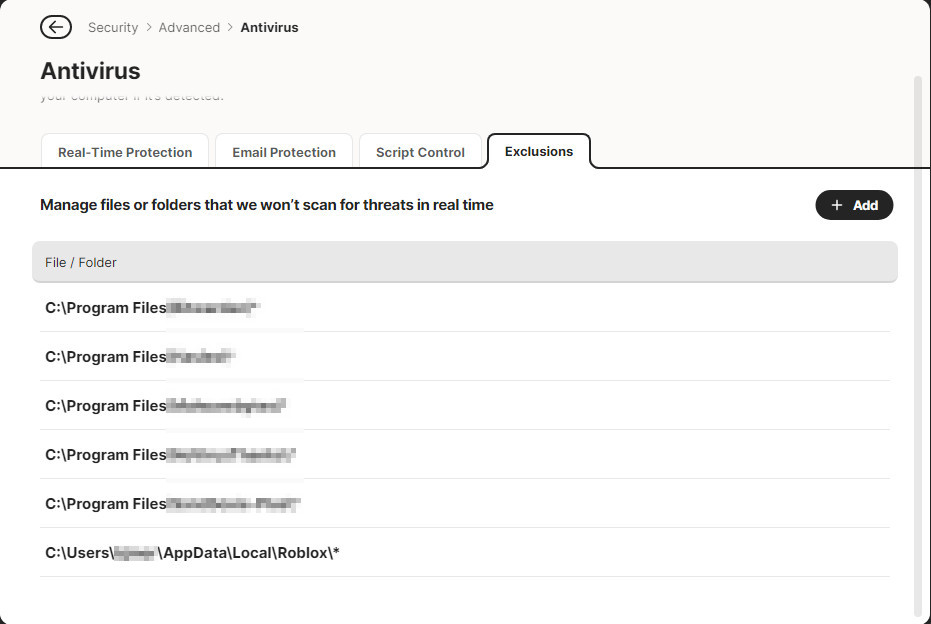
Task: Open the Email Protection tab
Action: 284,152
